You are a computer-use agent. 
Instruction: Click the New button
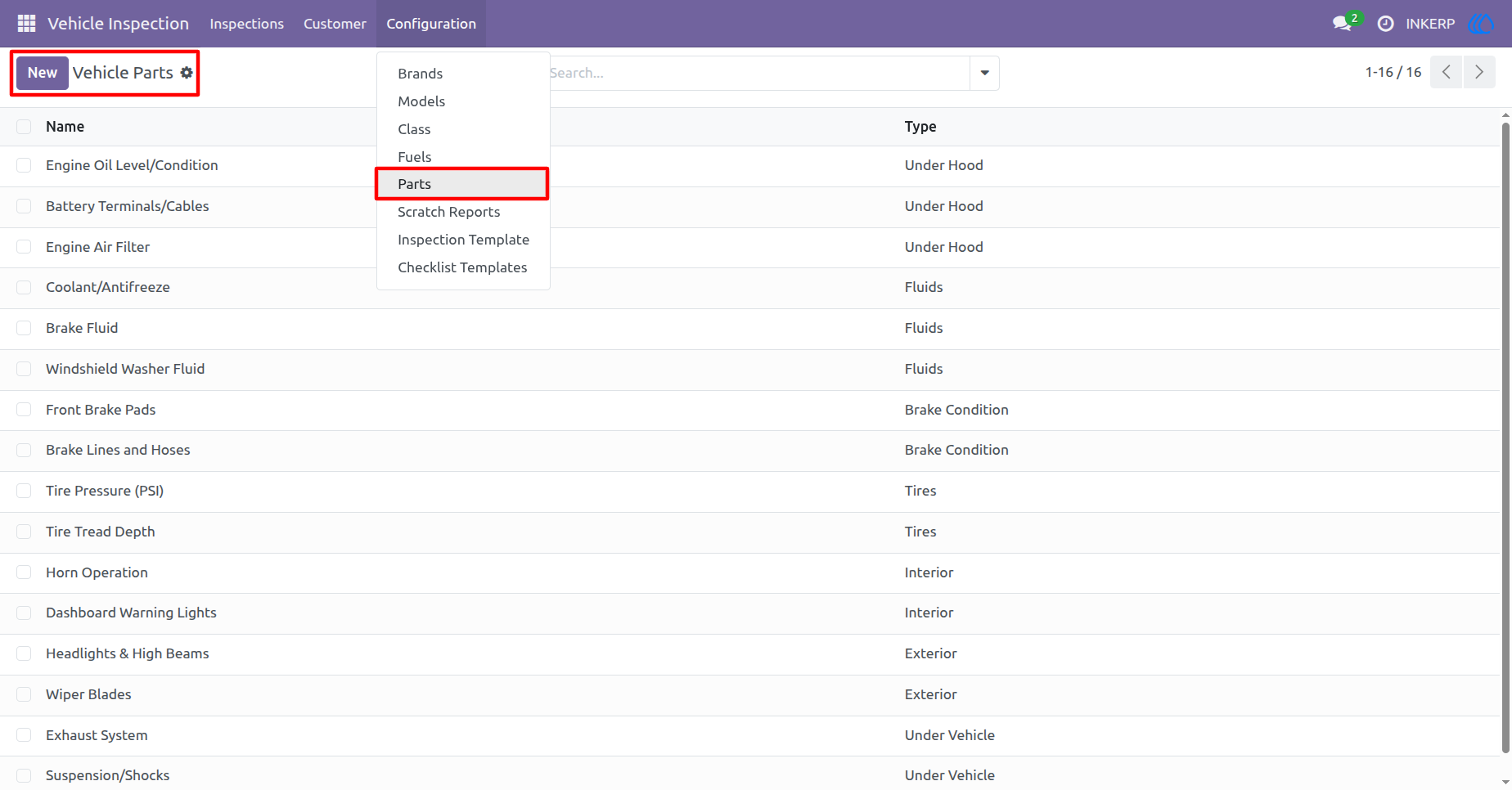[x=42, y=73]
